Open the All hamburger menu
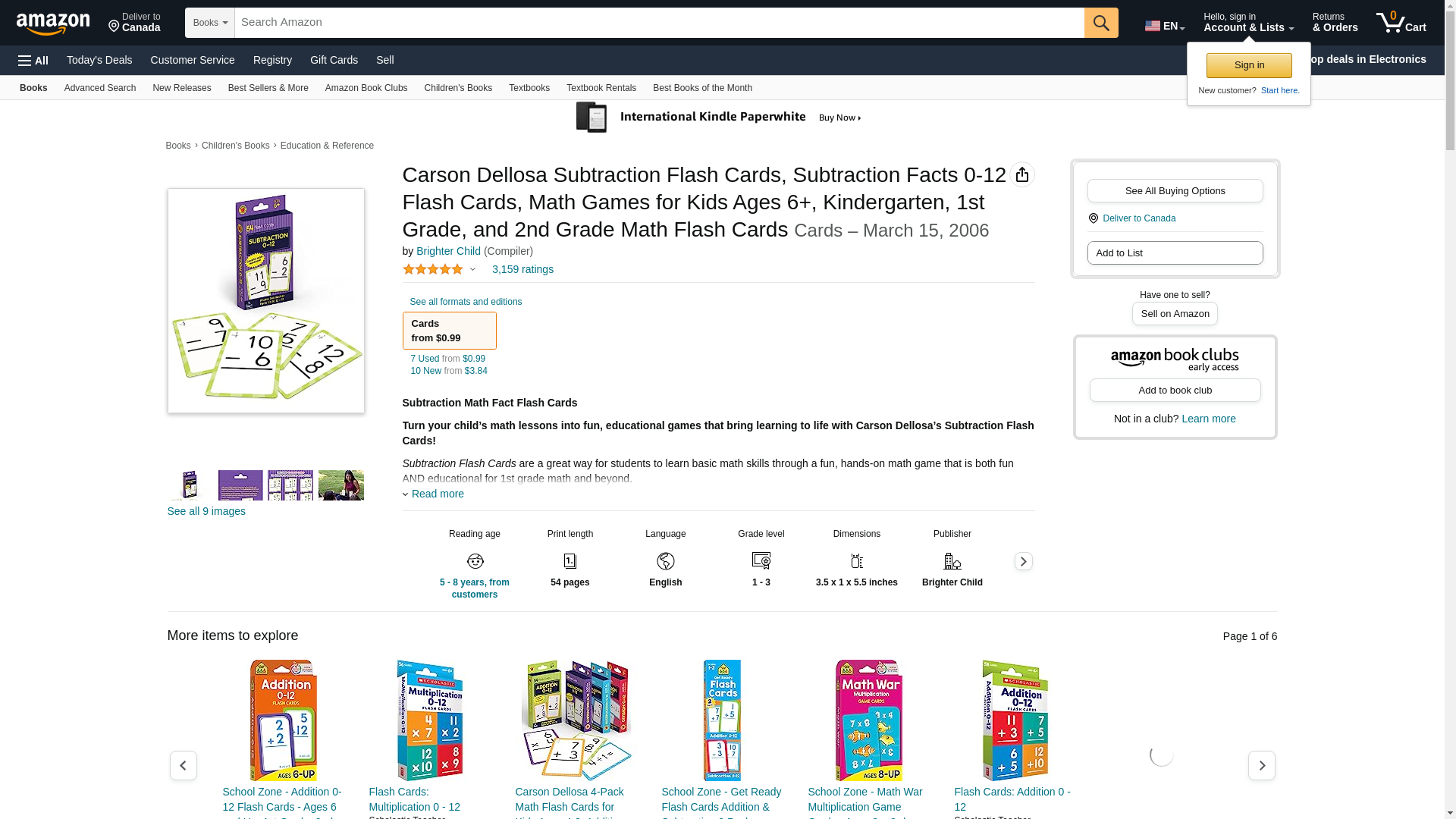The image size is (1456, 819). [x=33, y=61]
